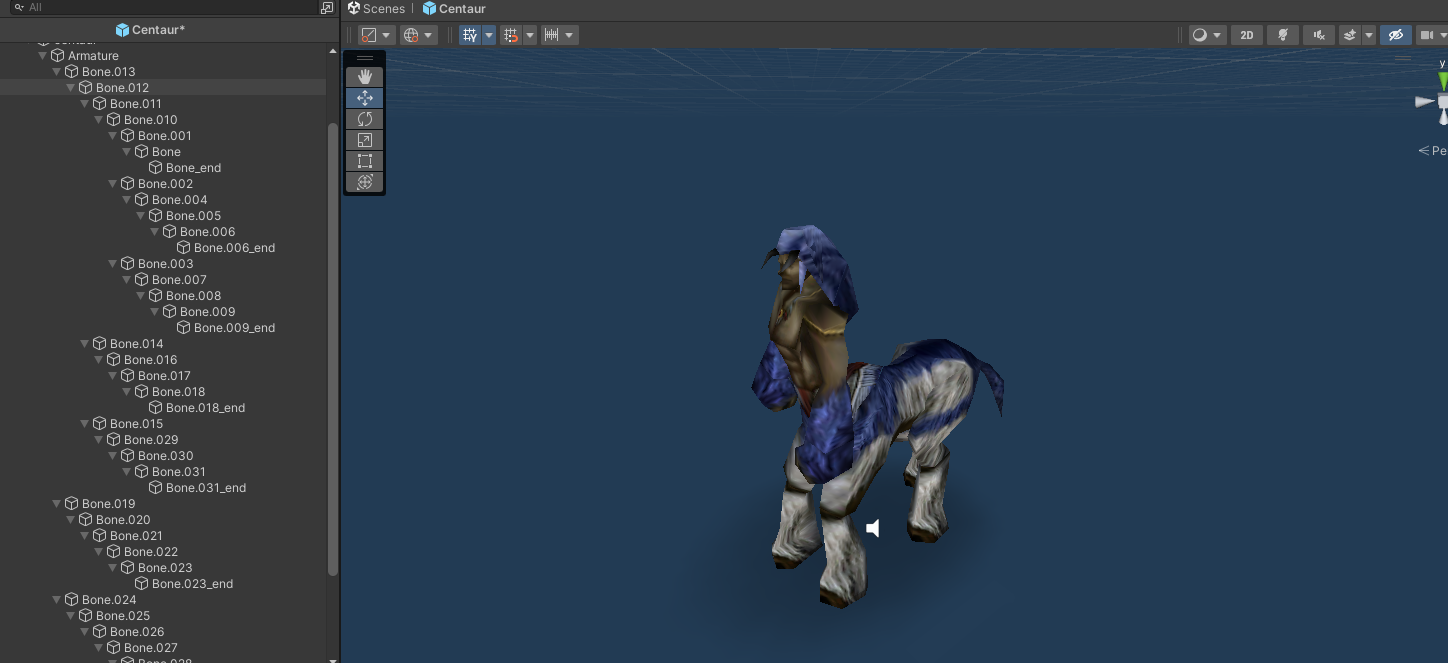The width and height of the screenshot is (1448, 663).
Task: Click the cube icon of Bone.024
Action: [72, 600]
